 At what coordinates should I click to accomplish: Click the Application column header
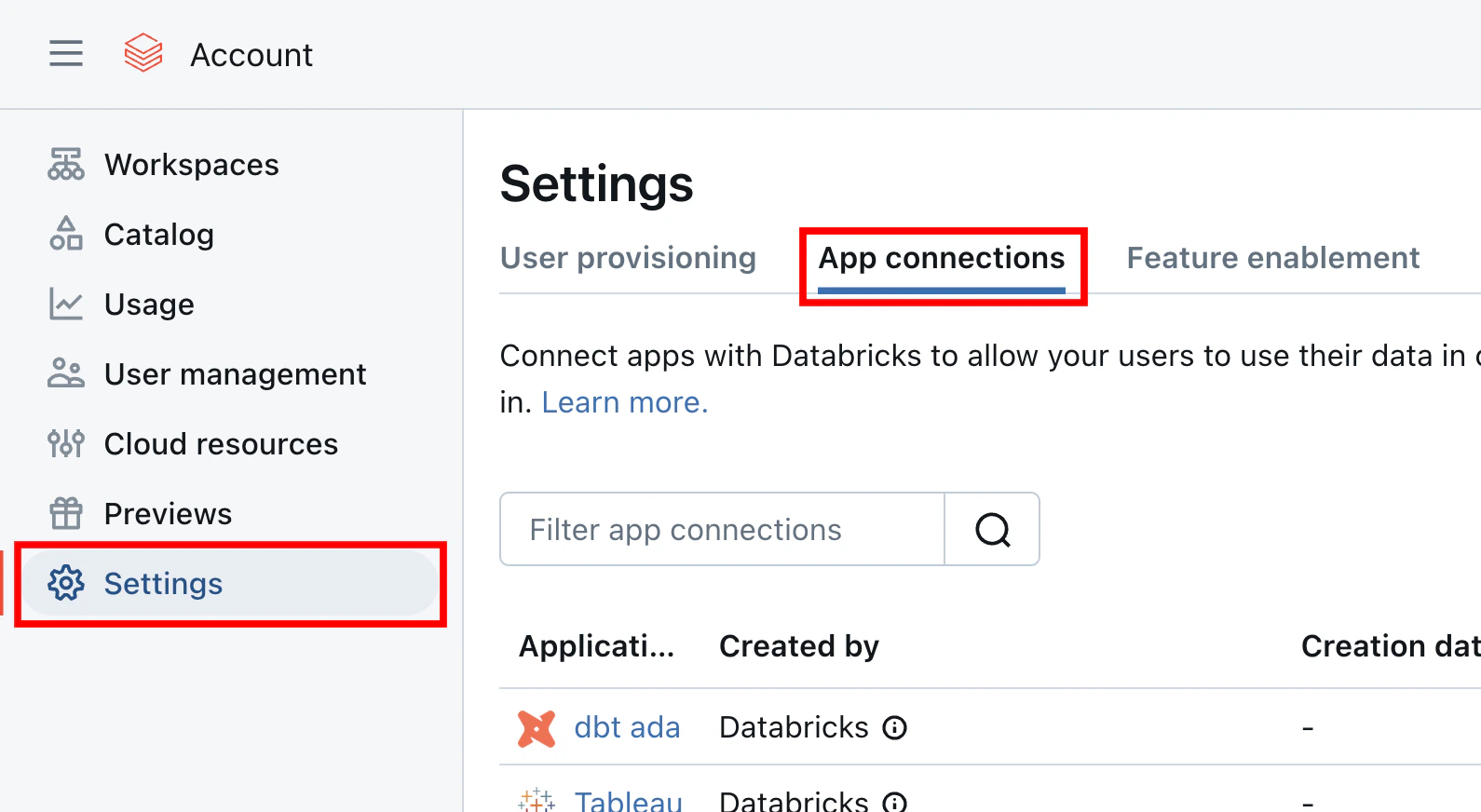pyautogui.click(x=596, y=646)
